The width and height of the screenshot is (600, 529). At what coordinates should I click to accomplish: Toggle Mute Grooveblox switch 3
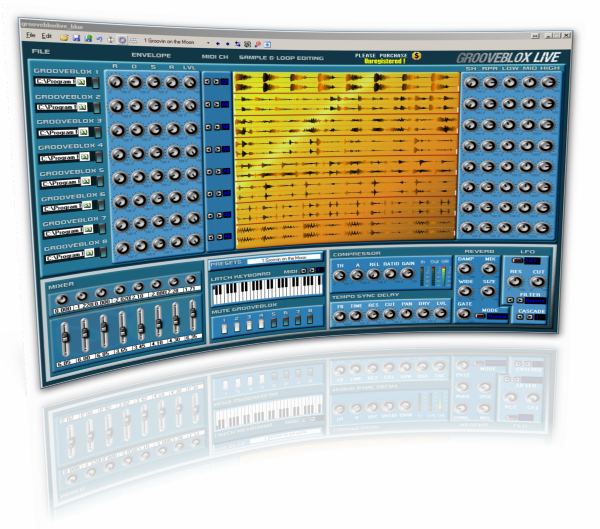249,325
